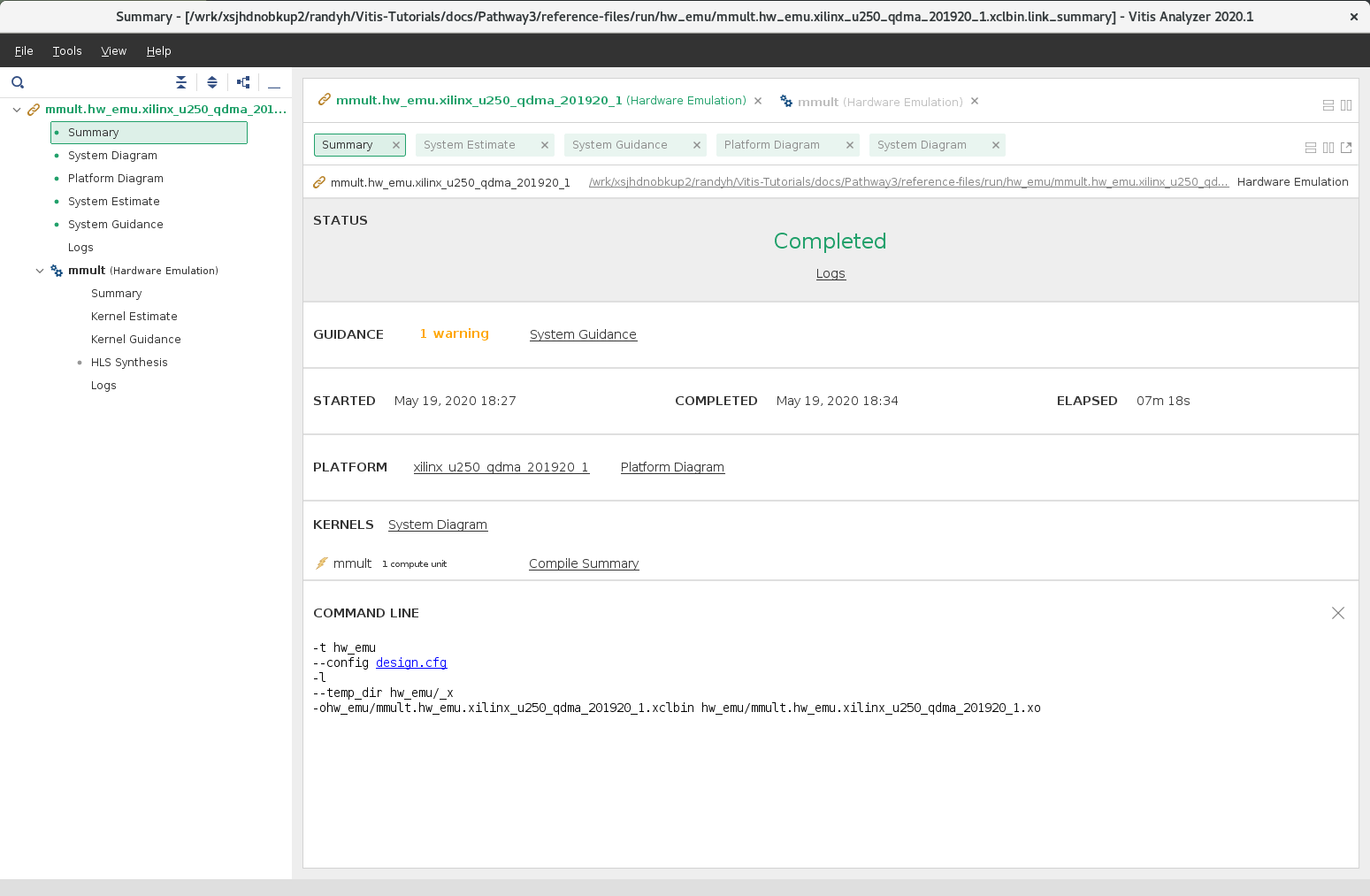The image size is (1370, 896).
Task: Collapse all tree nodes icon
Action: [x=181, y=82]
